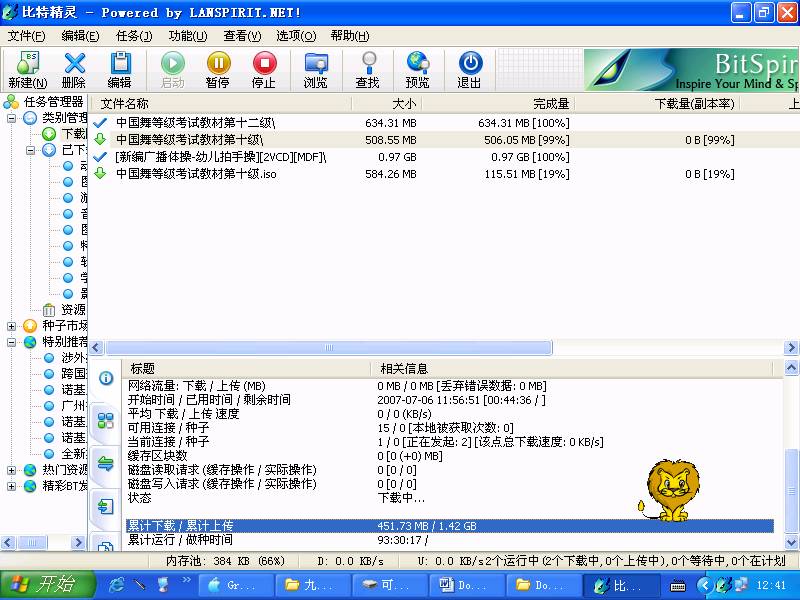The image size is (800, 600).
Task: Click the Windows 开始 Start button
Action: [x=42, y=584]
